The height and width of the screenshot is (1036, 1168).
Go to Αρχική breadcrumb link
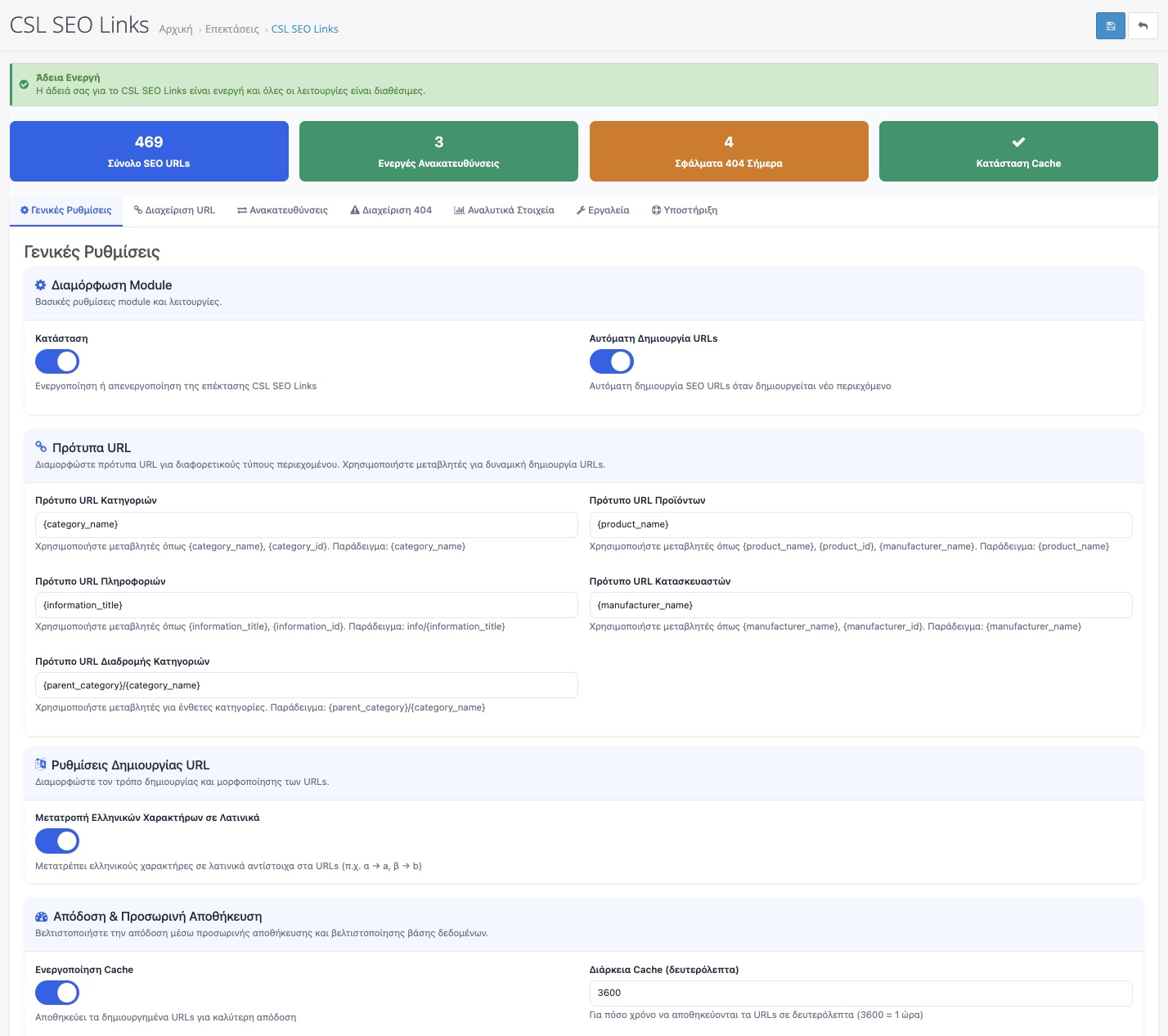pos(176,29)
